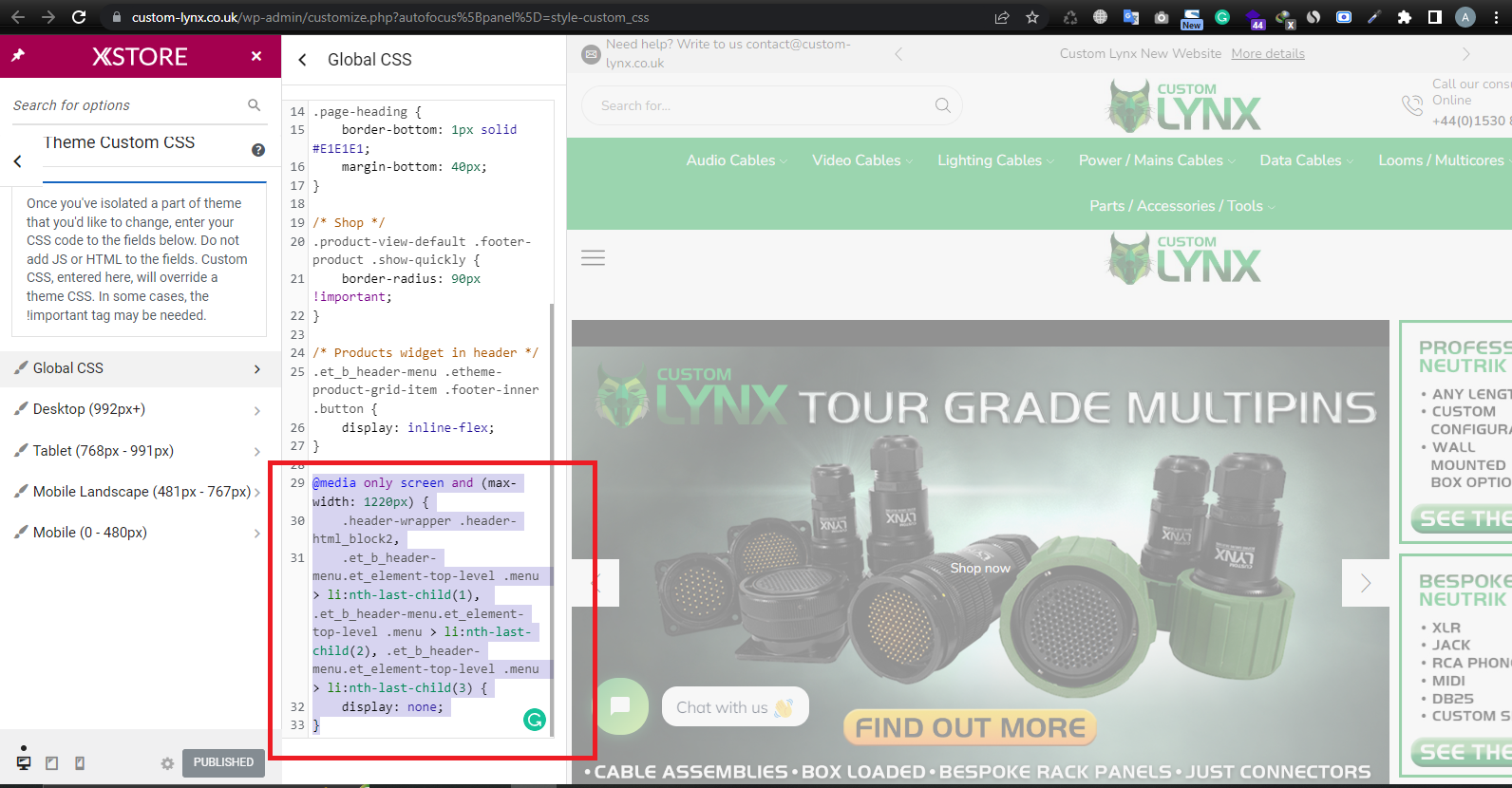Viewport: 1512px width, 788px height.
Task: Click next promo arrow in top bar
Action: point(1465,54)
